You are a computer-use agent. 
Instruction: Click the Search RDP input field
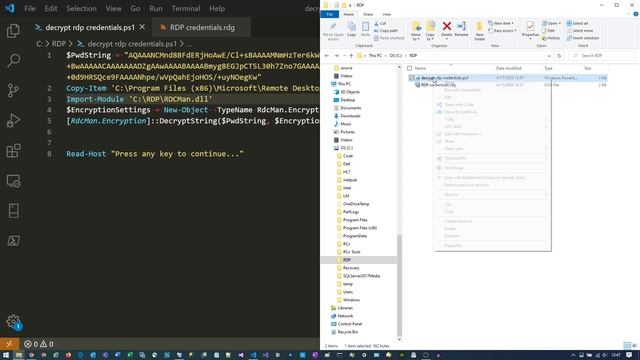tap(602, 56)
